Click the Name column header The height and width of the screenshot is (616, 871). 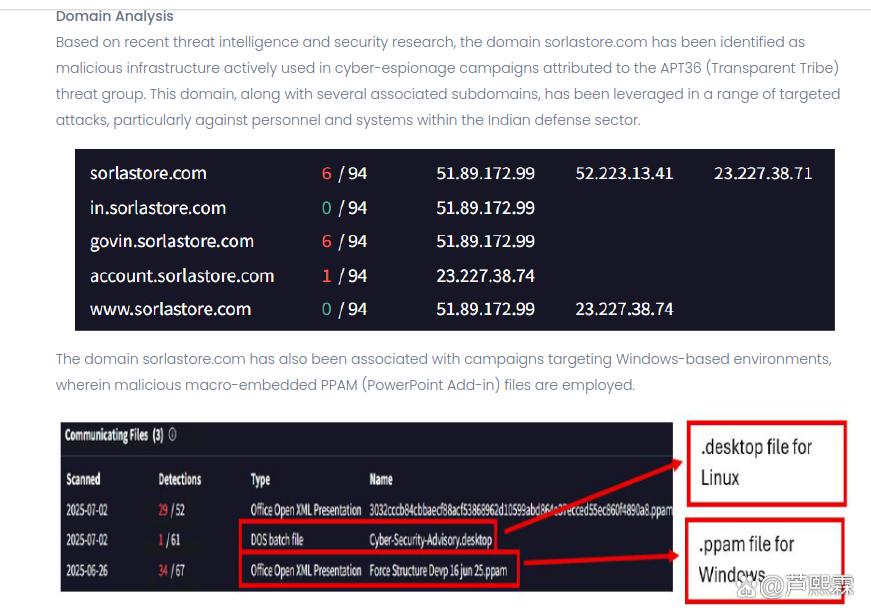(x=381, y=479)
